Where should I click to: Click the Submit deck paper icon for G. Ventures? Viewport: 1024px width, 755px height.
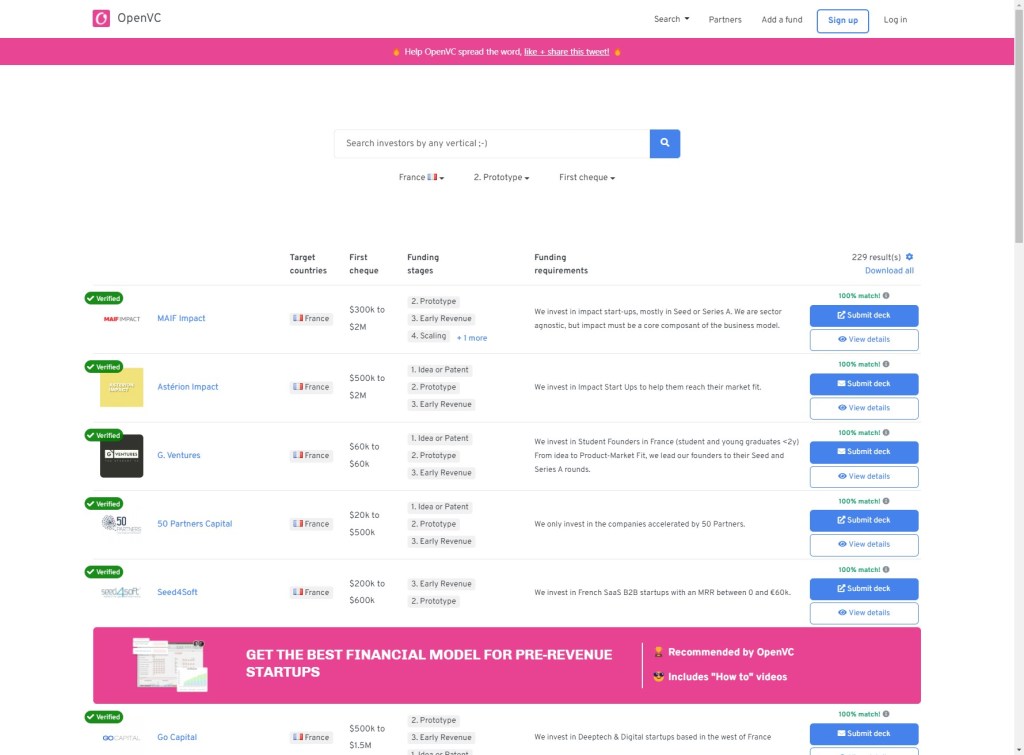tap(842, 452)
